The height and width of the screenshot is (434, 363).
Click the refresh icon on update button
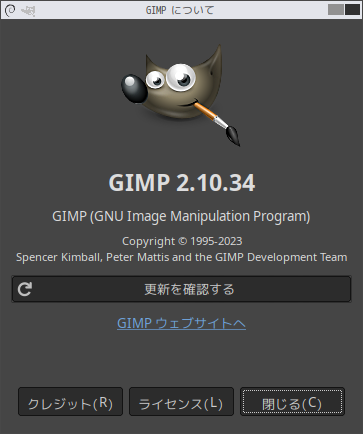(25, 289)
